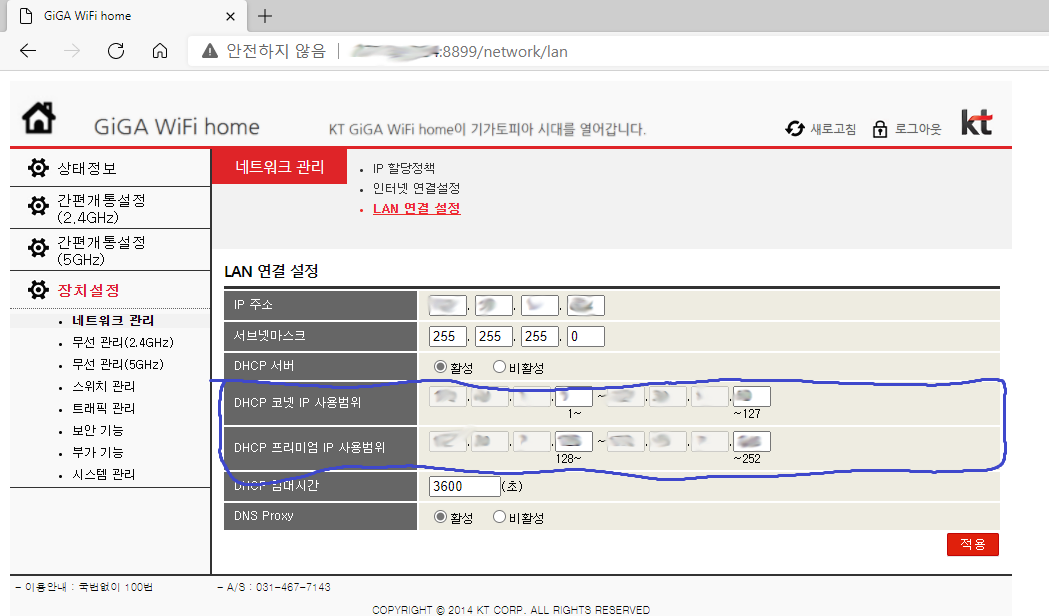Viewport: 1049px width, 616px height.
Task: Select 무선 관리(2.4GHz) submenu item
Action: 123,342
